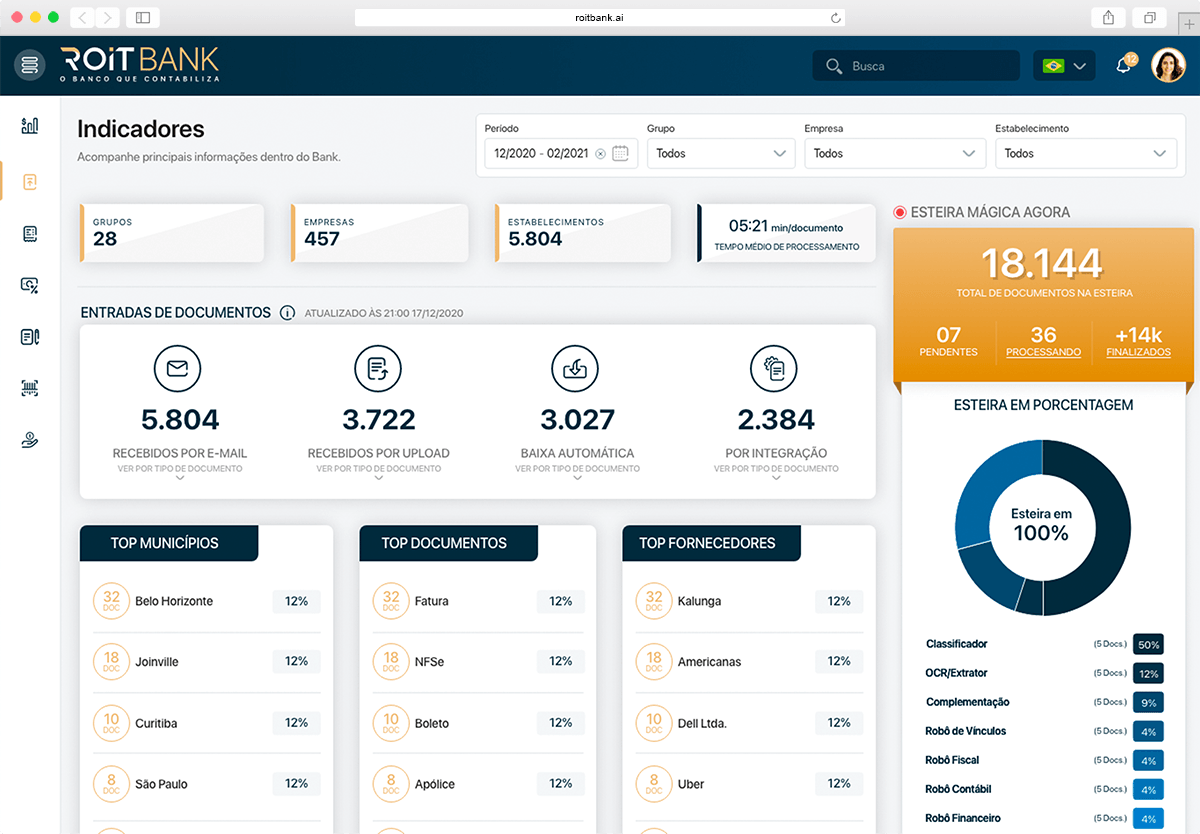Click the Processando link in the Esteira panel
The width and height of the screenshot is (1200, 834).
(x=1043, y=352)
